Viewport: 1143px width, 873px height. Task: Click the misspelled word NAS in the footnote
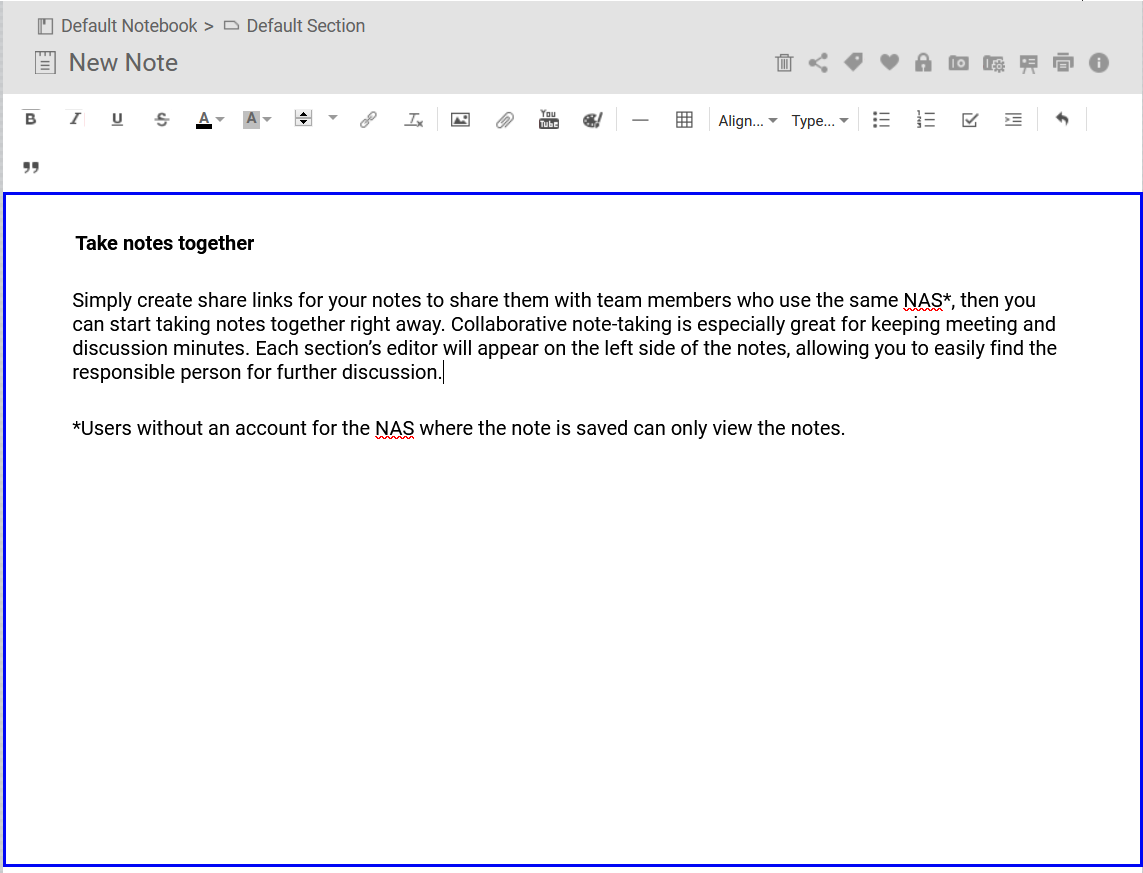(394, 428)
